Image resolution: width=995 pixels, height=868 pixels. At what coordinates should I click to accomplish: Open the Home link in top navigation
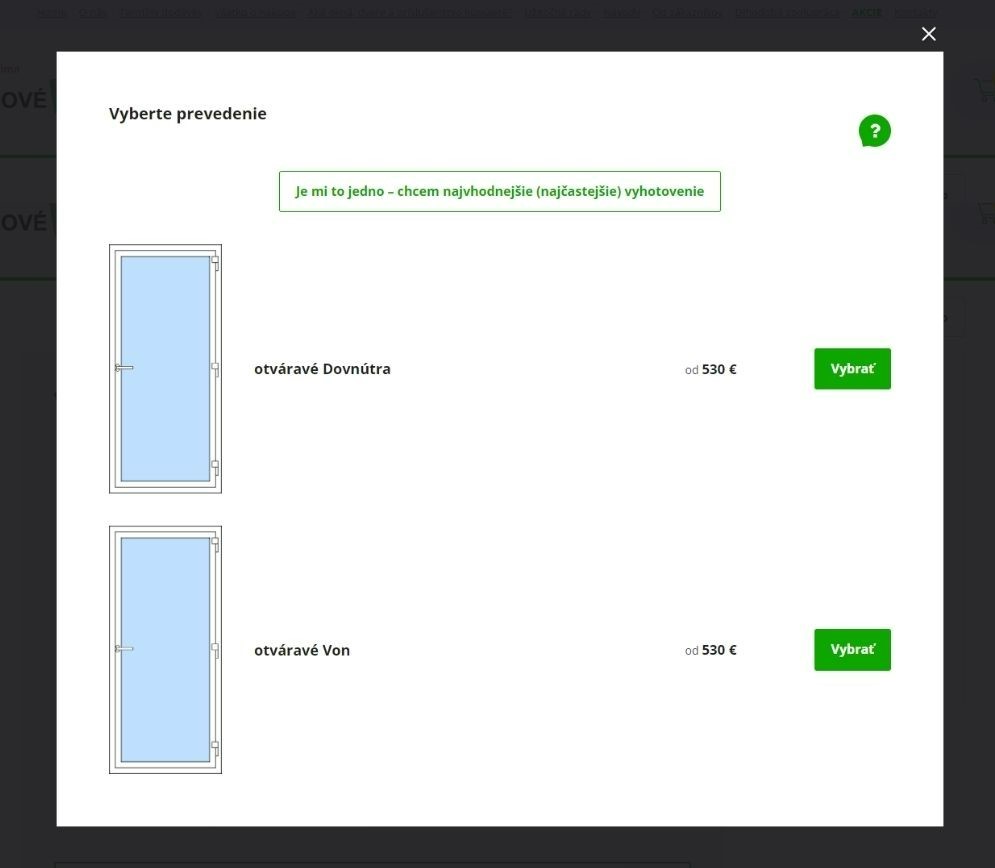click(x=52, y=13)
